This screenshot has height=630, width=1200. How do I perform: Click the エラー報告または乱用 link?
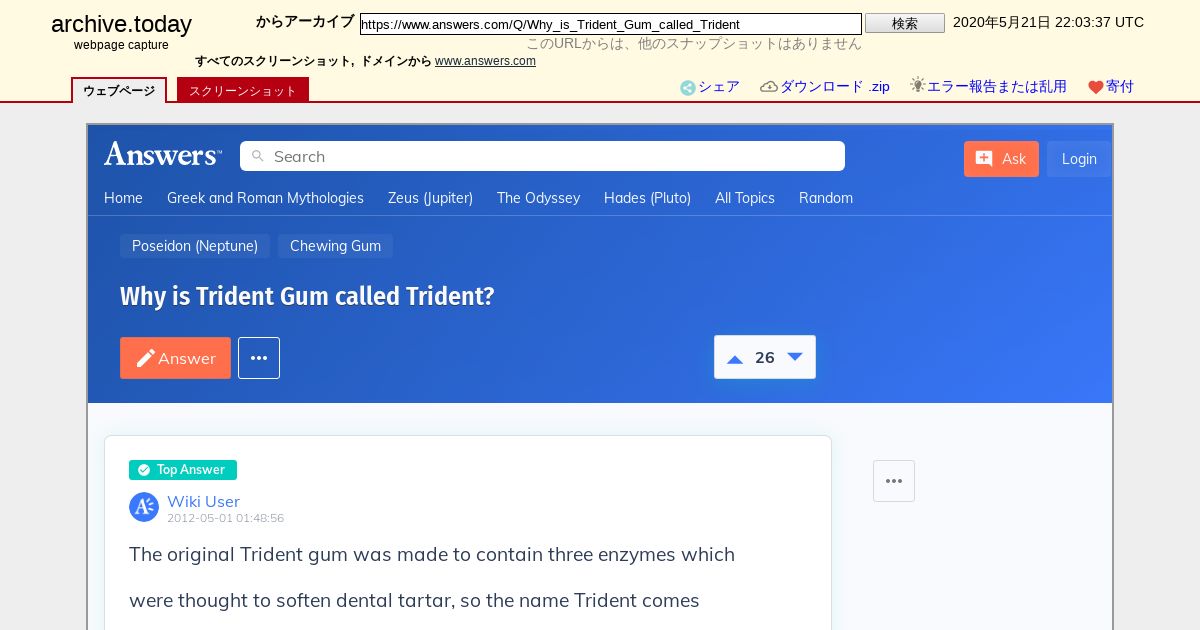(x=997, y=87)
